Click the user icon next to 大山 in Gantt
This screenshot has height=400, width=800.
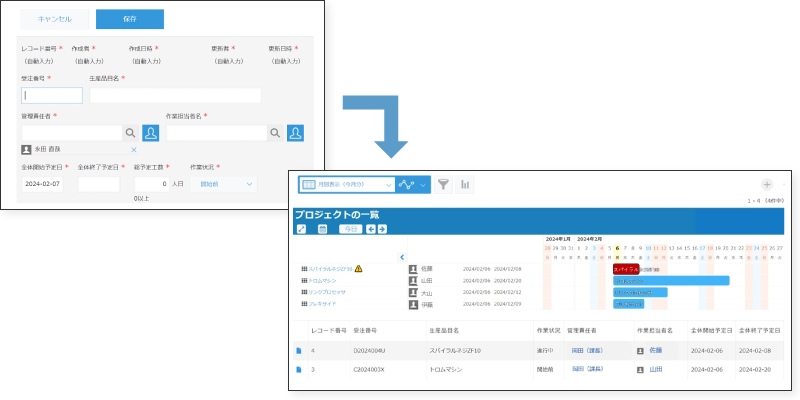click(413, 292)
